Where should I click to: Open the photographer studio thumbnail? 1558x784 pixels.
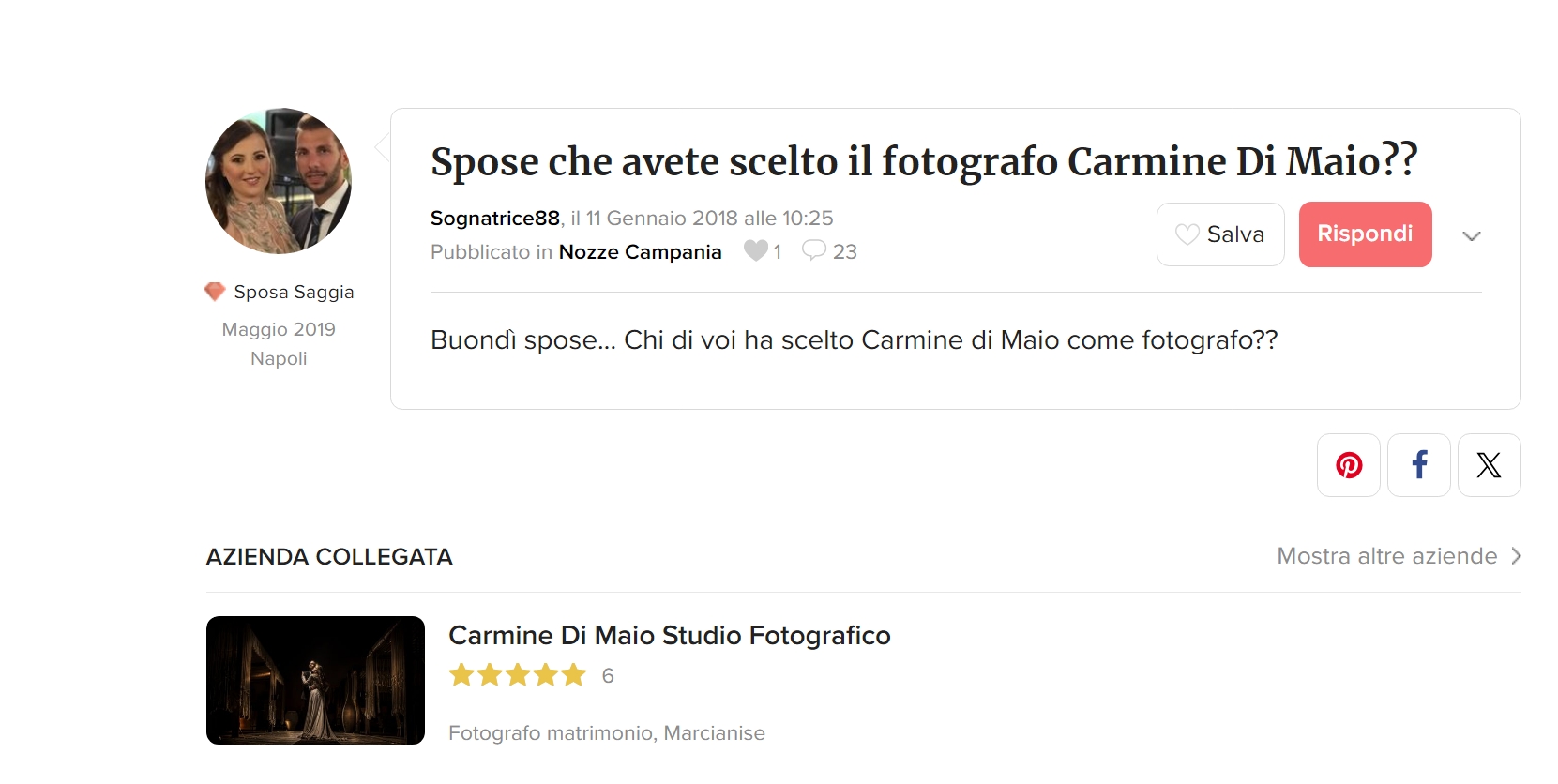(x=315, y=680)
